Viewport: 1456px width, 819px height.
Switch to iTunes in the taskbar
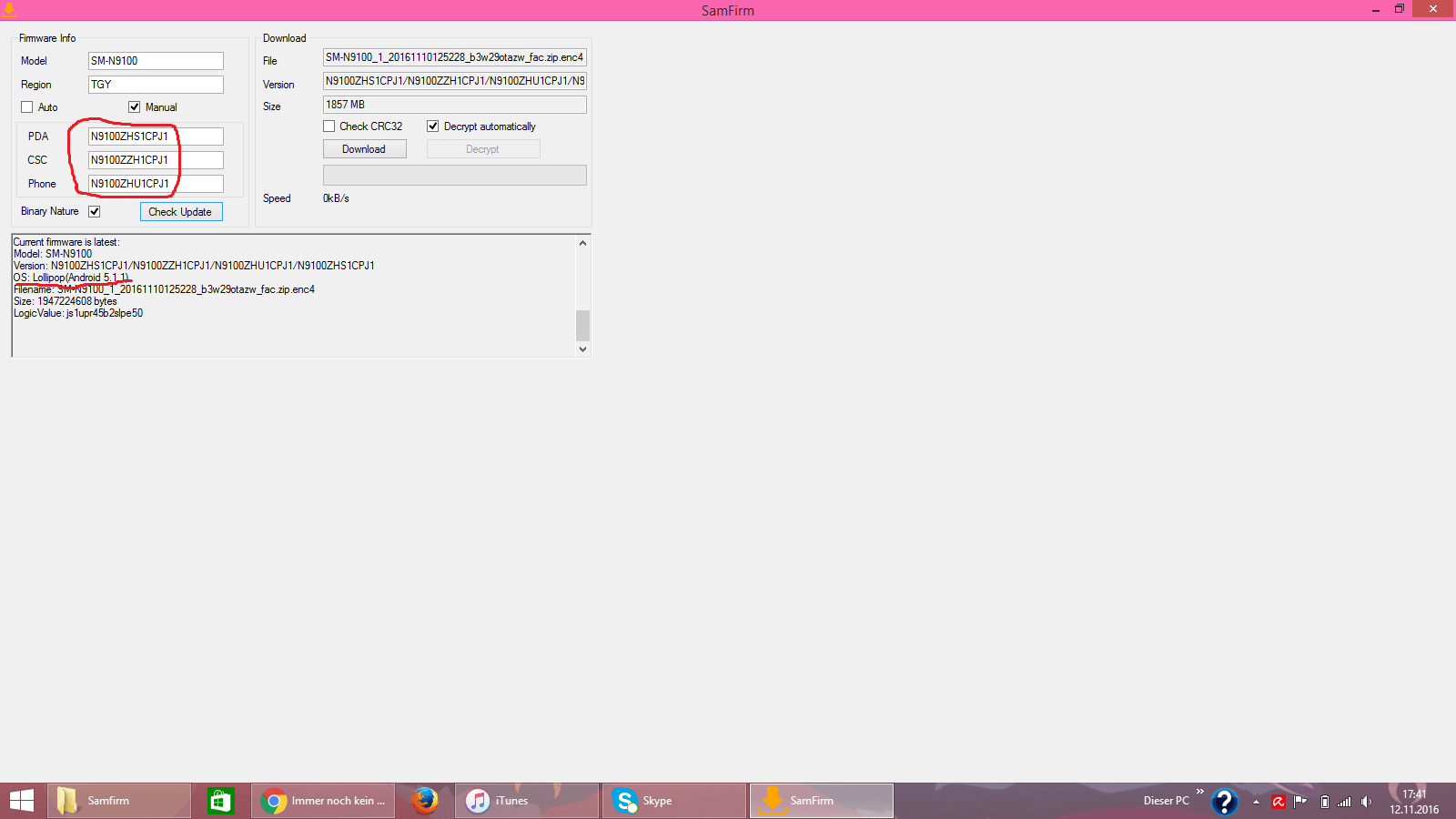[527, 801]
